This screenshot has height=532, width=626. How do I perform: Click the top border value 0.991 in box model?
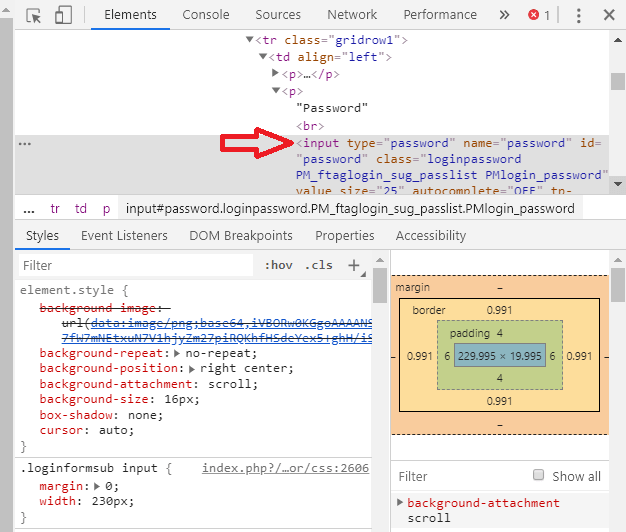click(499, 310)
